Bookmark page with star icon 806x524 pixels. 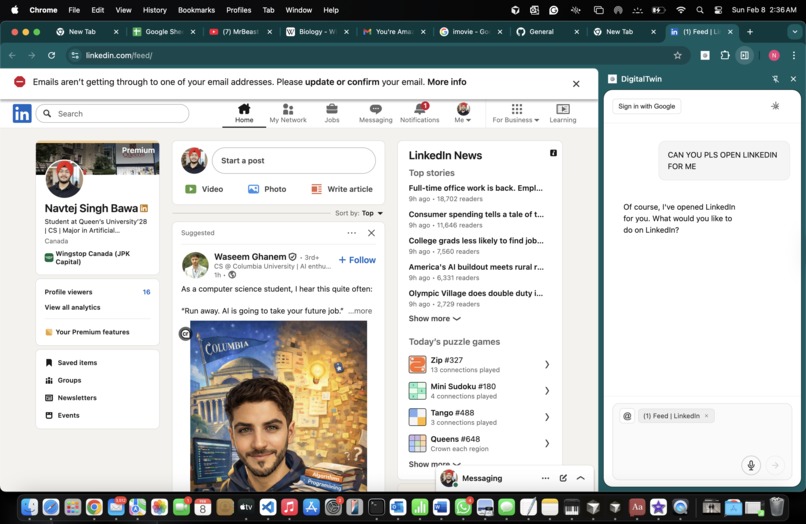[677, 55]
